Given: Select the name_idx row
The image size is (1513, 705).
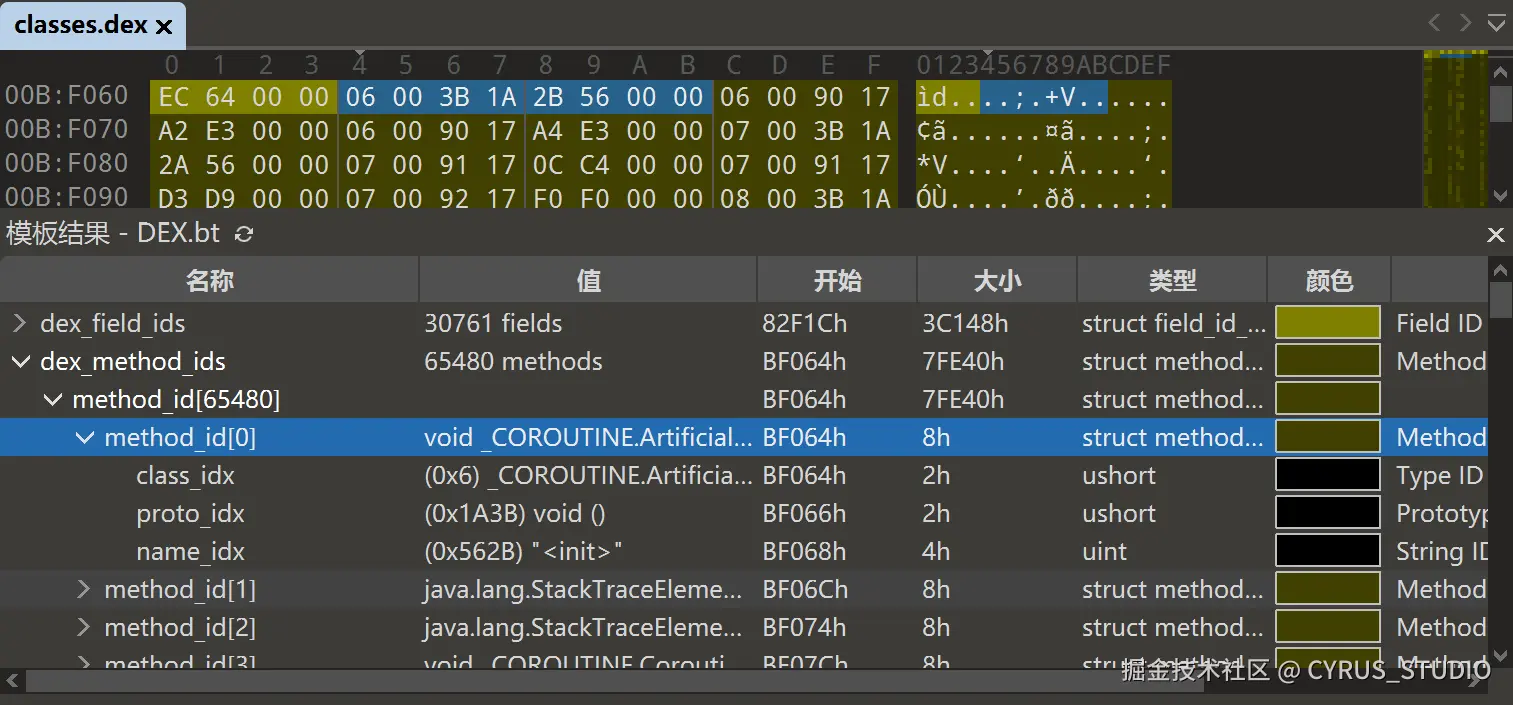Looking at the screenshot, I should coord(190,552).
